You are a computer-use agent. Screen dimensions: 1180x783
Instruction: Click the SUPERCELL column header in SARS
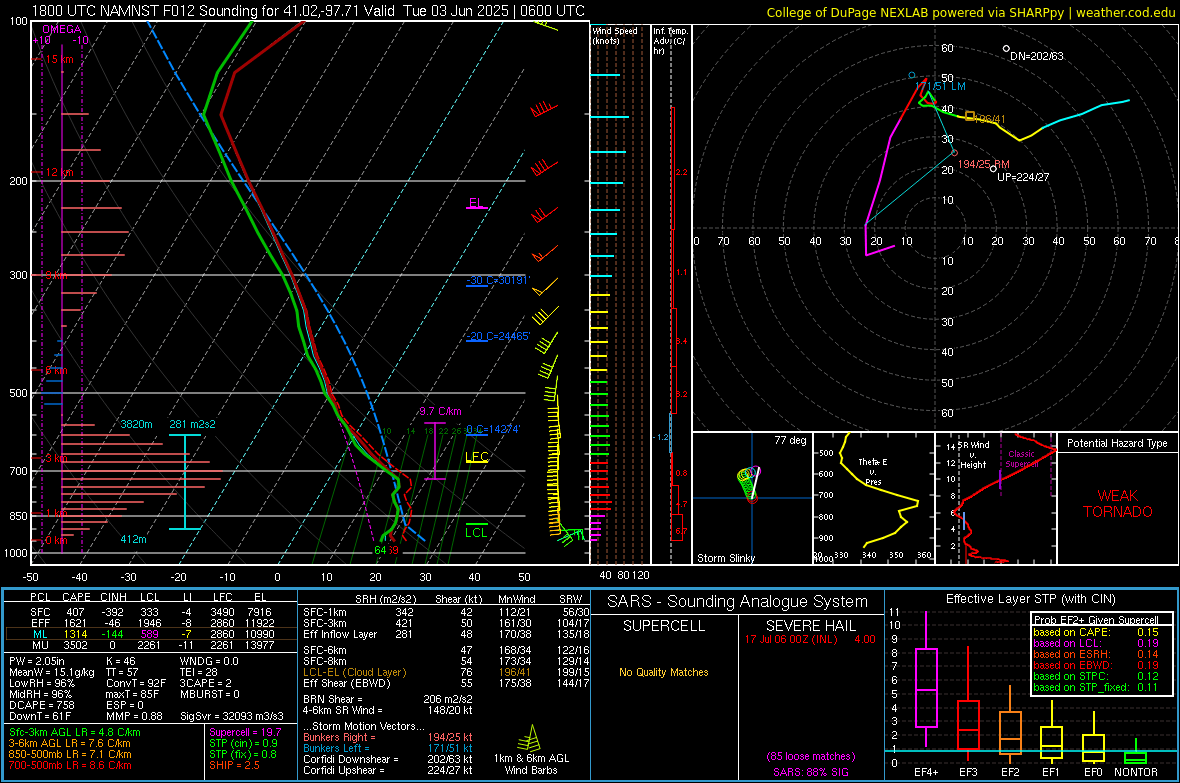coord(664,626)
